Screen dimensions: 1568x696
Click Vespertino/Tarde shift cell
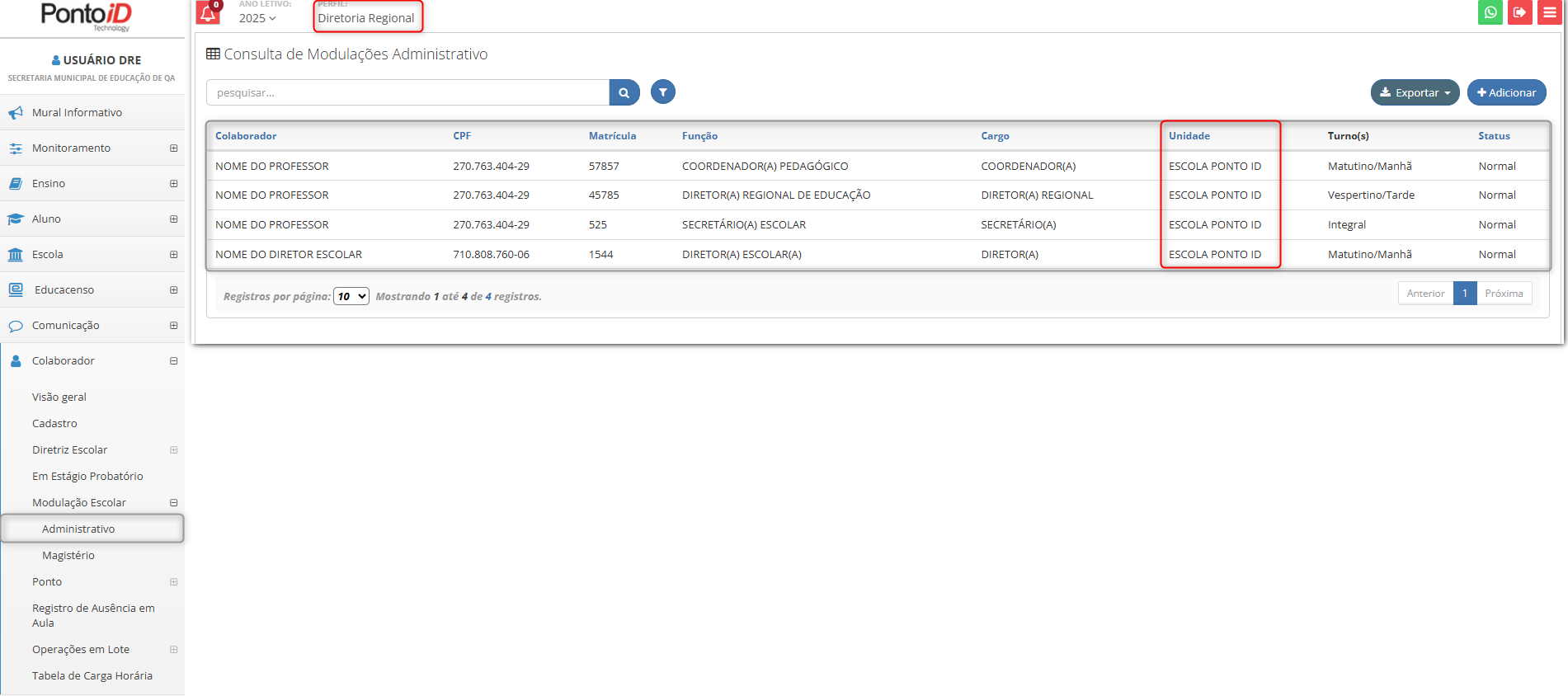point(1371,195)
